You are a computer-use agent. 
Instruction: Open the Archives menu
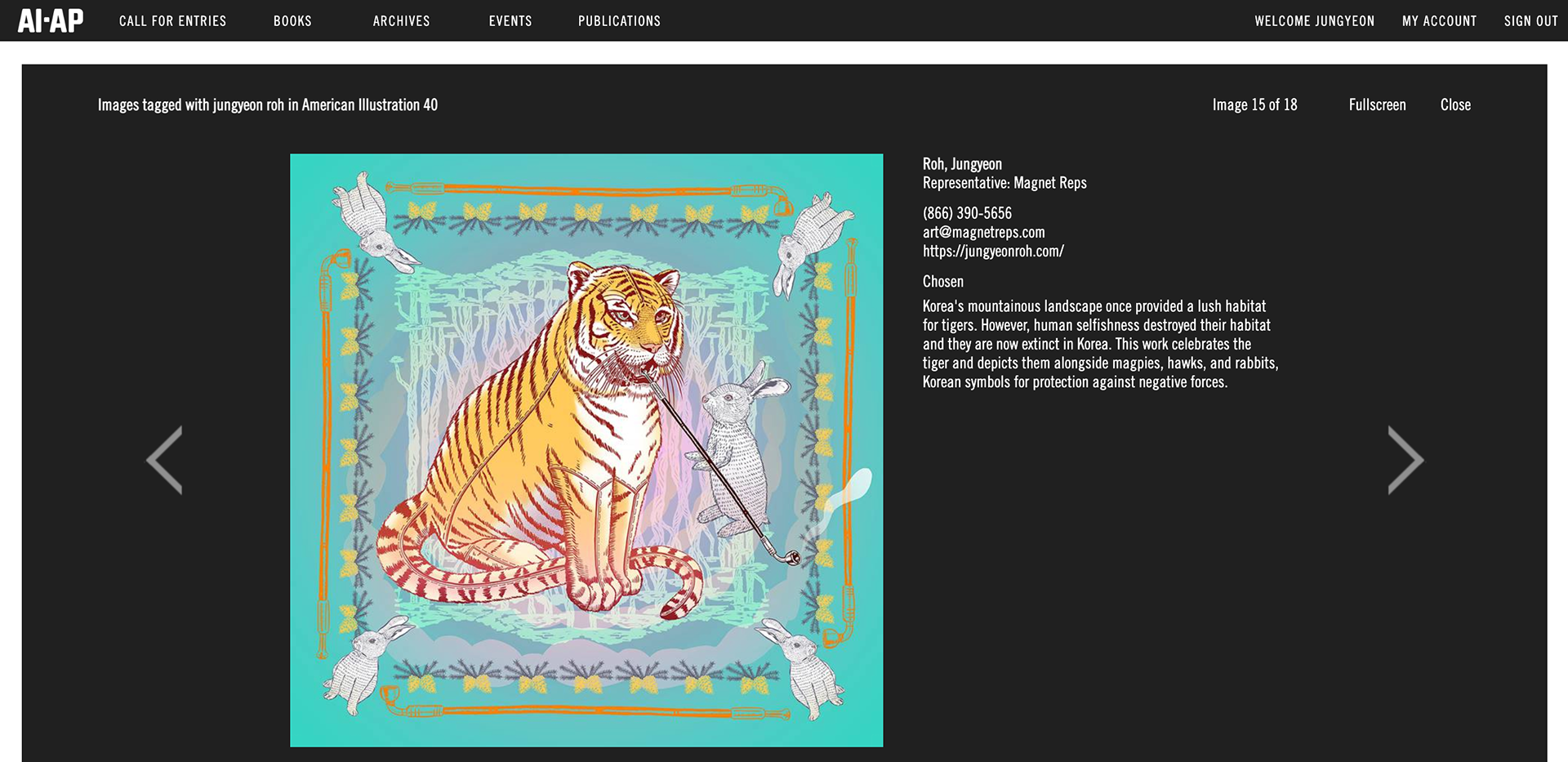coord(401,21)
